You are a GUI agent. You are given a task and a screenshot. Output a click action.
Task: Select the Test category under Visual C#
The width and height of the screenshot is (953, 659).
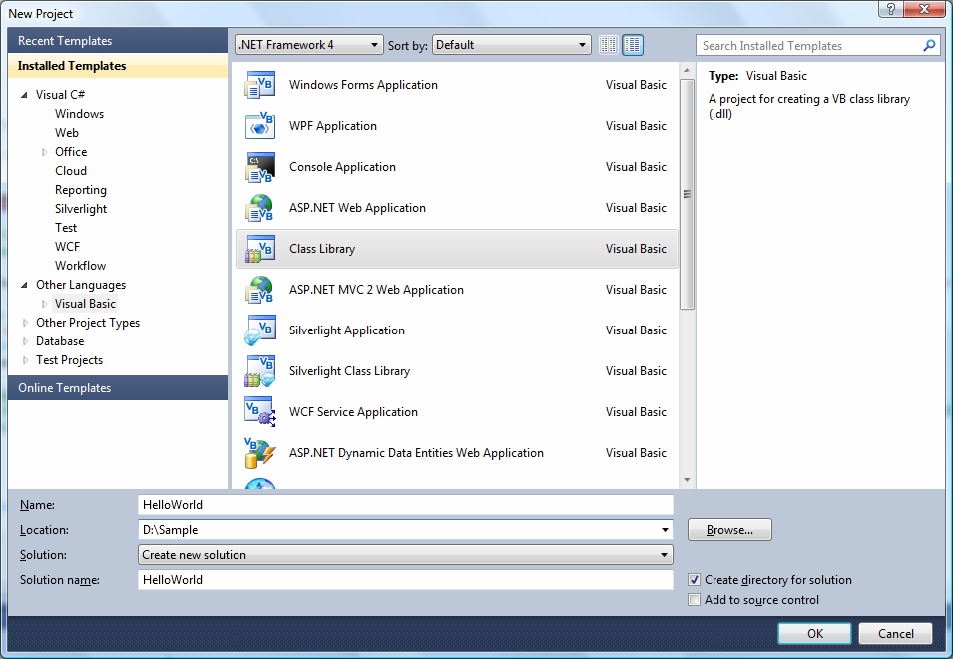click(x=66, y=228)
